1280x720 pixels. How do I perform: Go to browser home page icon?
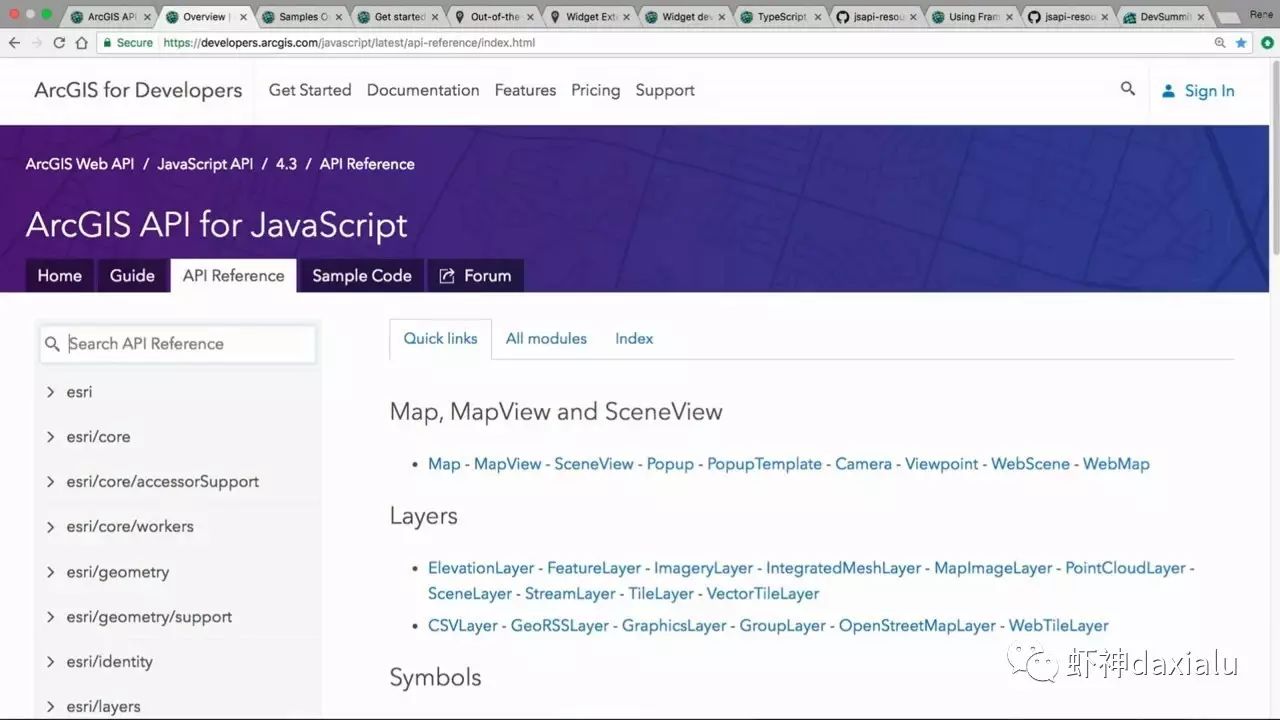[81, 43]
